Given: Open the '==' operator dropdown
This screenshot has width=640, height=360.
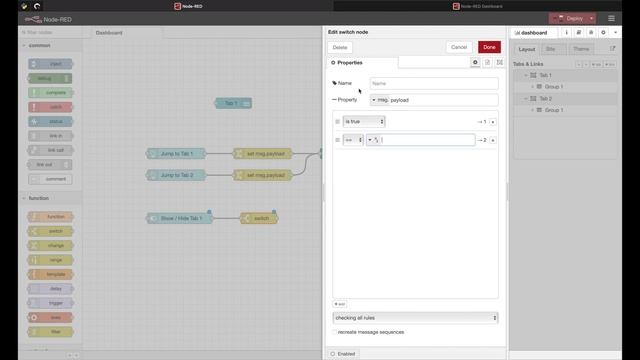Looking at the screenshot, I should click(x=353, y=140).
